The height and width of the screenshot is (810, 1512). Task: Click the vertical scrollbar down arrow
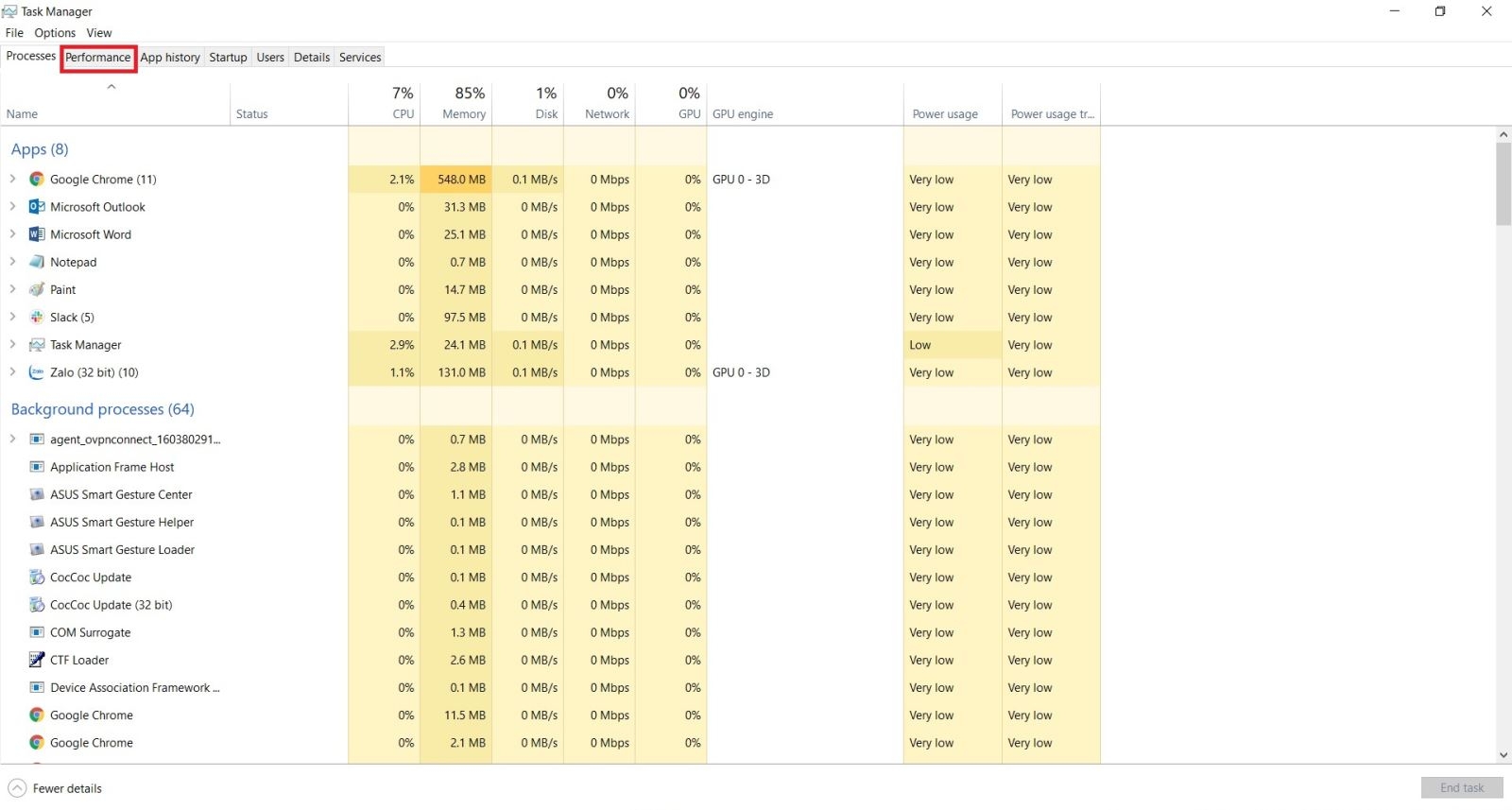1503,755
